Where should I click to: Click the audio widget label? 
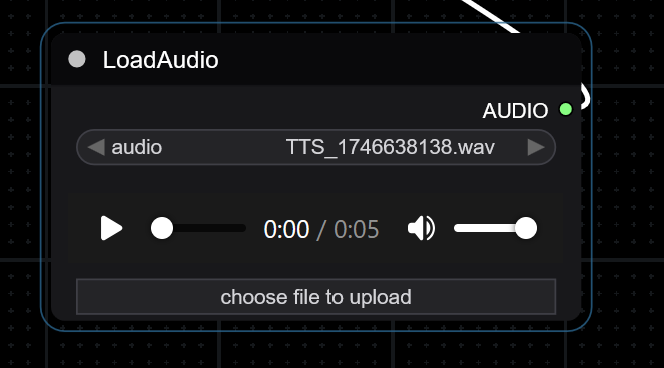click(136, 148)
